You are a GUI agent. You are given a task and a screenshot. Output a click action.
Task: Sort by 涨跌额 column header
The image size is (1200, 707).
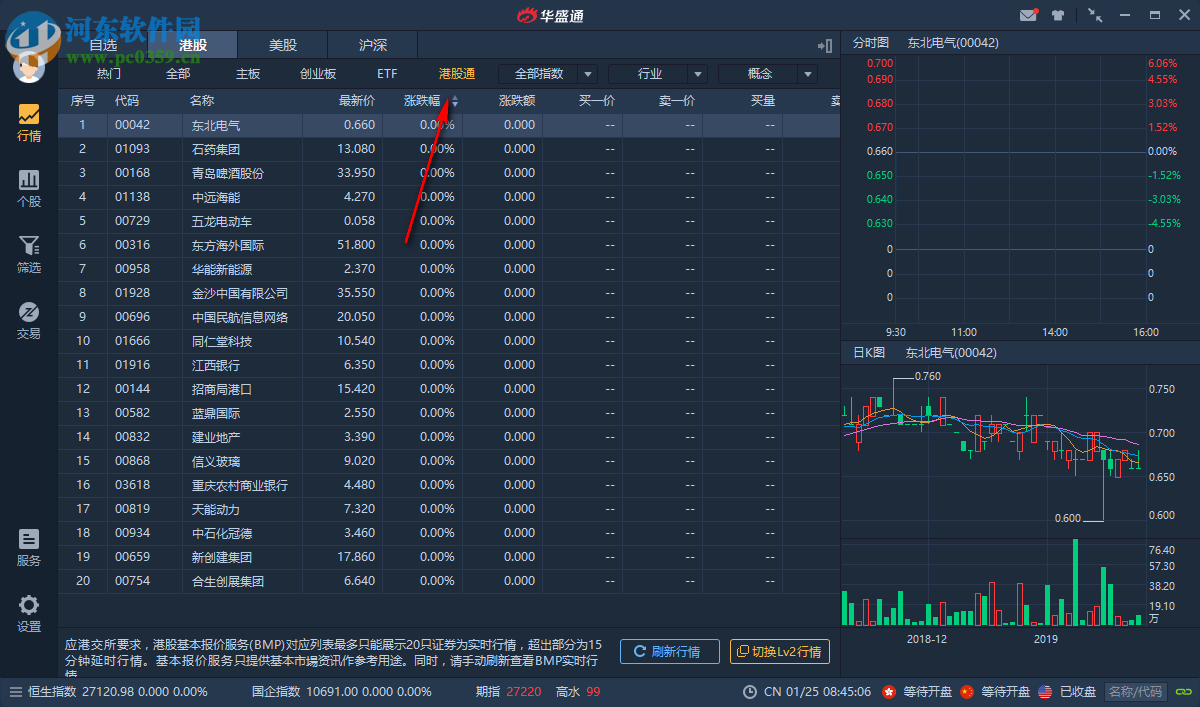517,101
